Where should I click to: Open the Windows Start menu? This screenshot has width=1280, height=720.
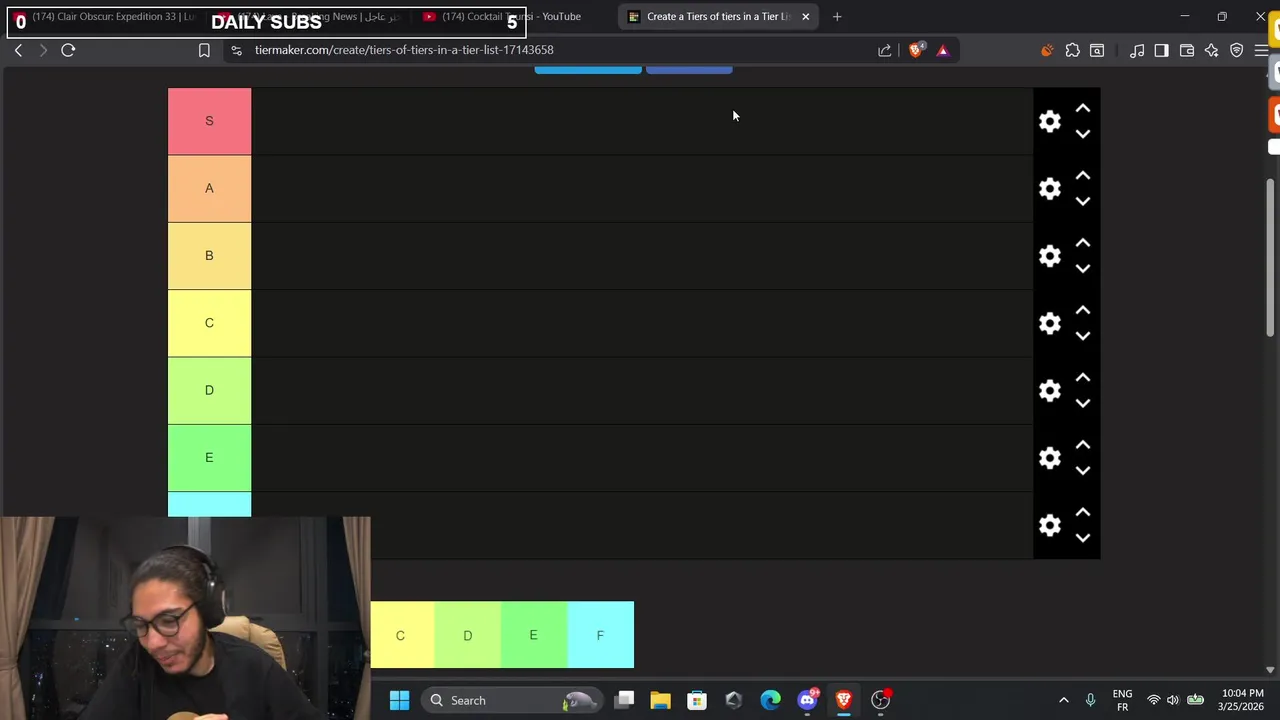[x=399, y=700]
